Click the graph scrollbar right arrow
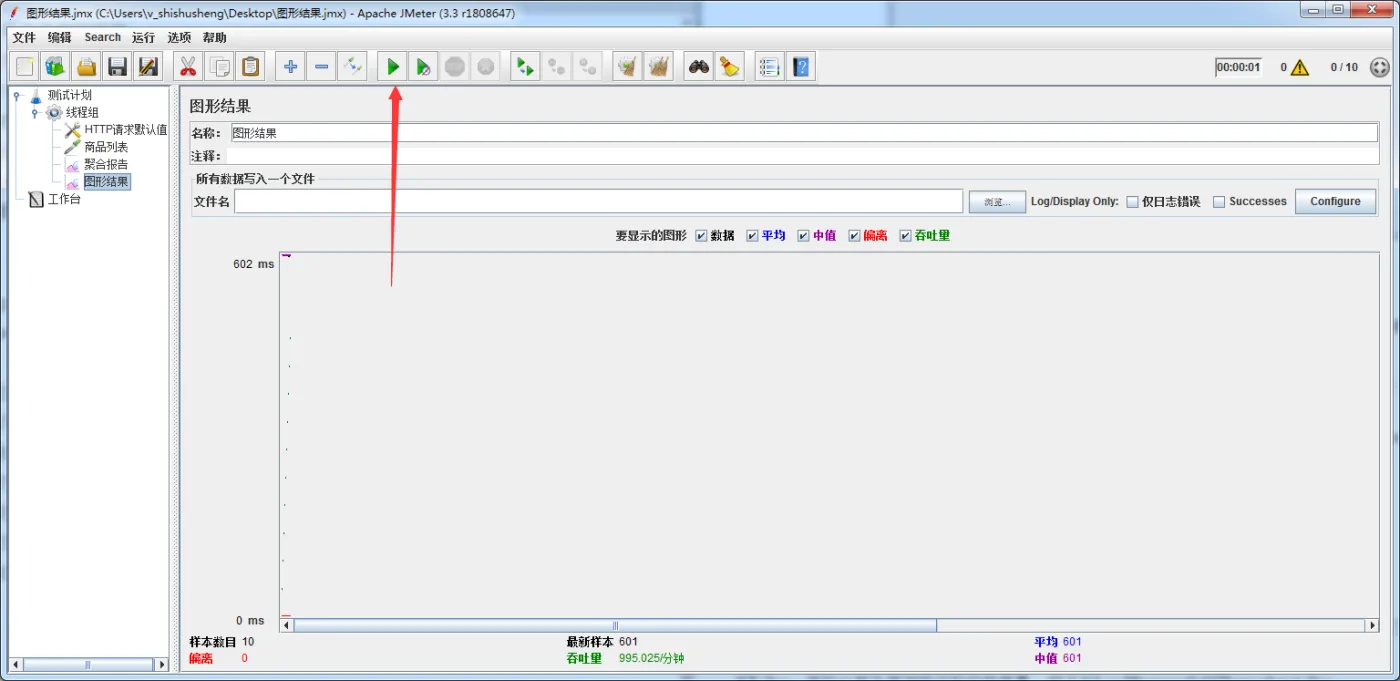Image resolution: width=1400 pixels, height=681 pixels. point(1372,625)
